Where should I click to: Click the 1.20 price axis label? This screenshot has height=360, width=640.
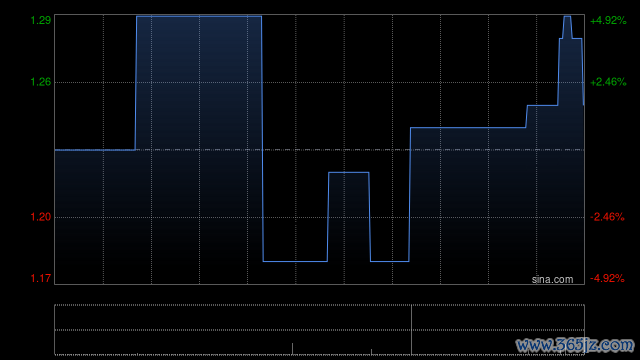pos(41,217)
